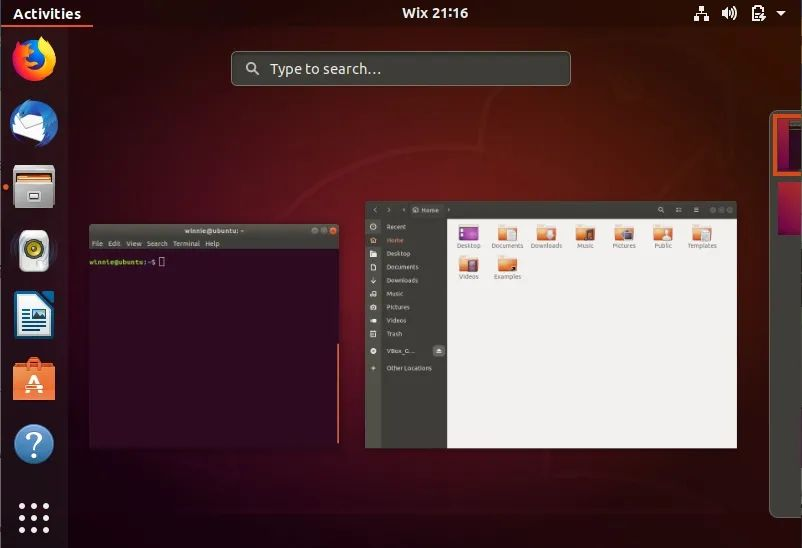This screenshot has width=802, height=548.
Task: Launch Firefox from the dock
Action: (x=34, y=59)
